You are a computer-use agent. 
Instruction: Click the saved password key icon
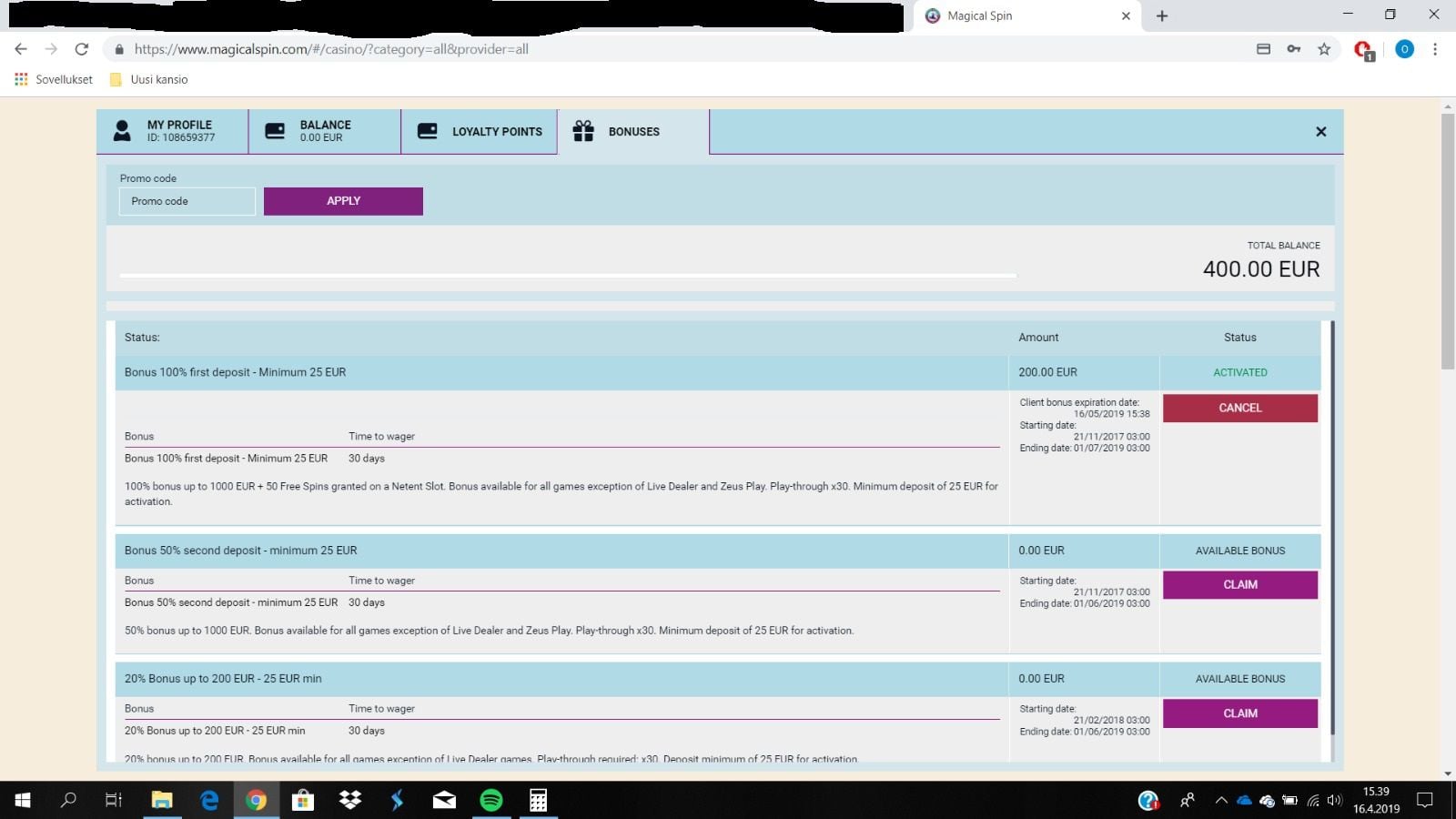1293,49
